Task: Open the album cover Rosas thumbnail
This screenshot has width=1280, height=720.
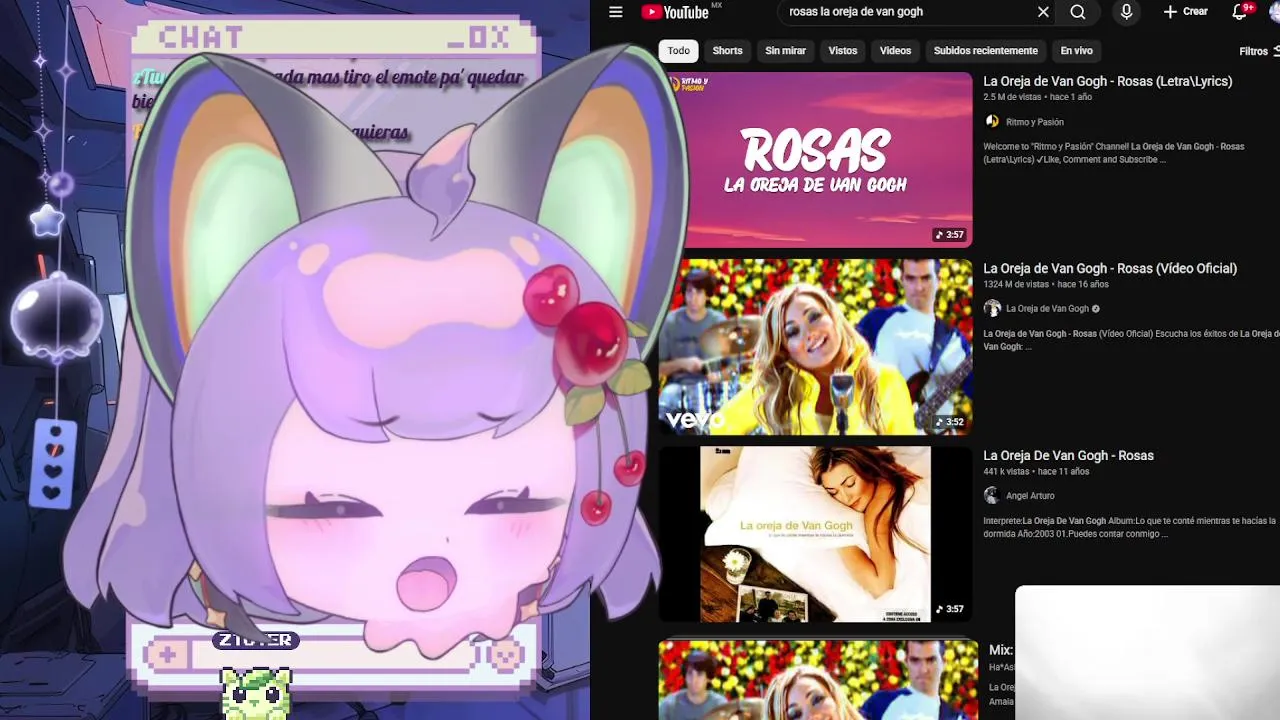Action: click(x=815, y=534)
